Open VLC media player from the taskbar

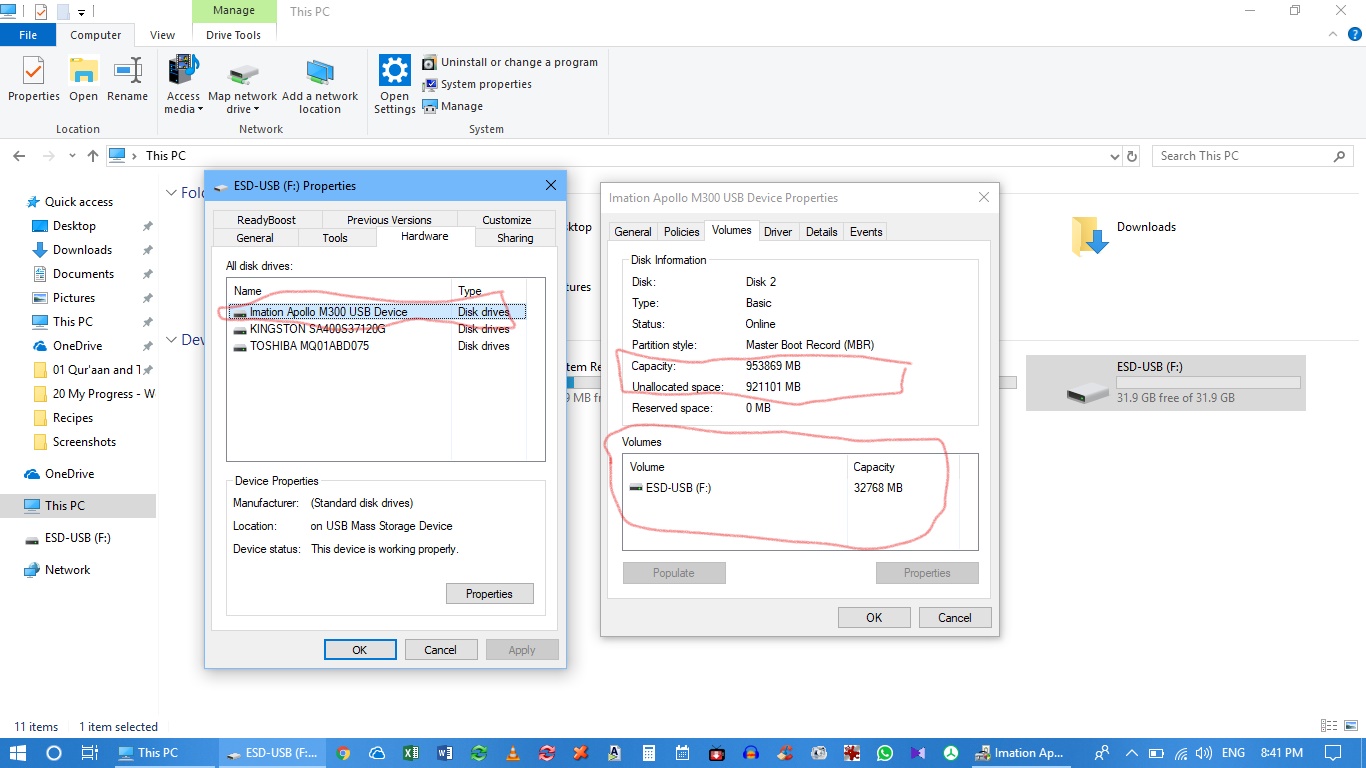pos(513,752)
